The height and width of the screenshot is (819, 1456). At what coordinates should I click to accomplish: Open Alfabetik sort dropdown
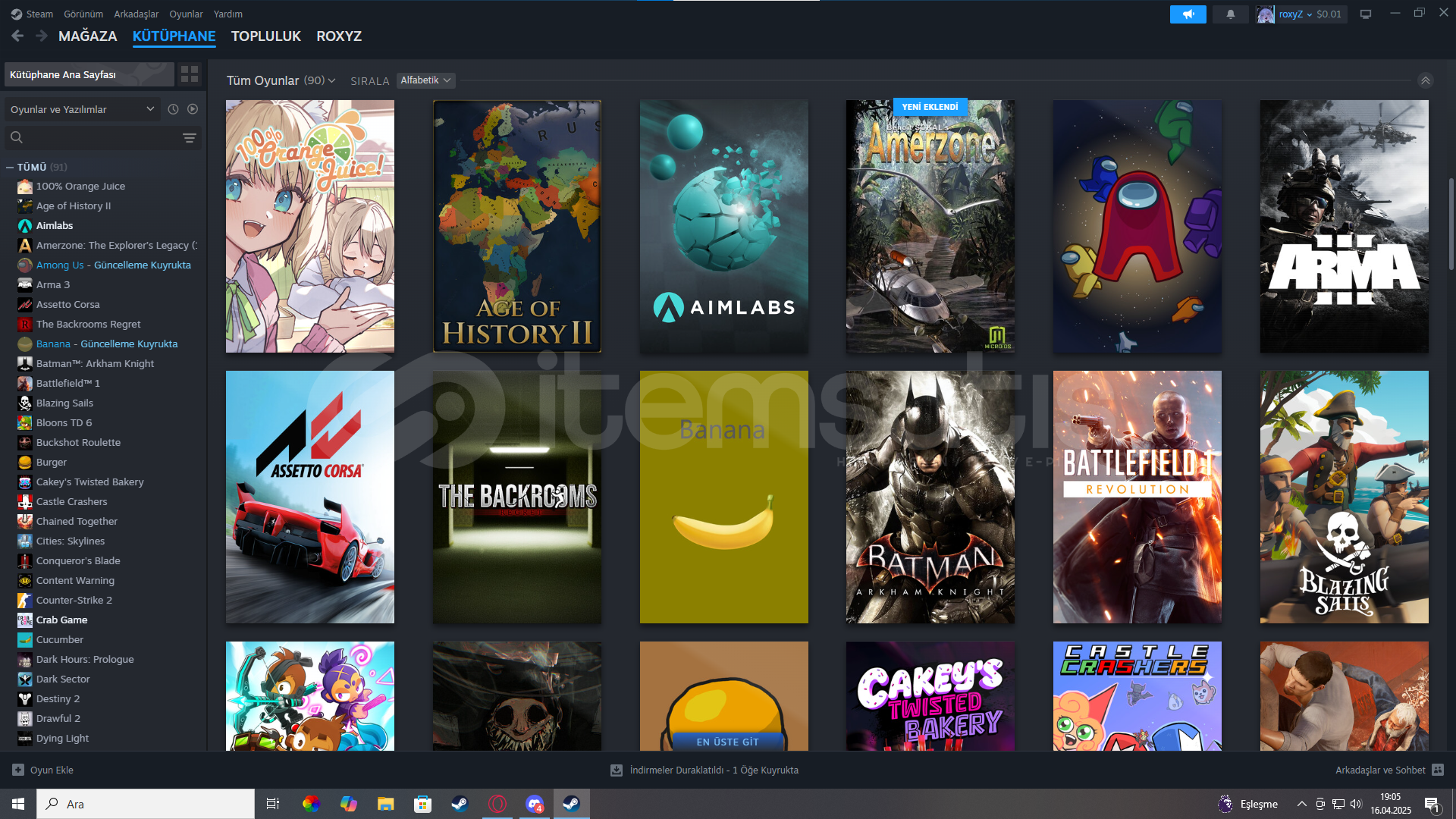tap(425, 80)
